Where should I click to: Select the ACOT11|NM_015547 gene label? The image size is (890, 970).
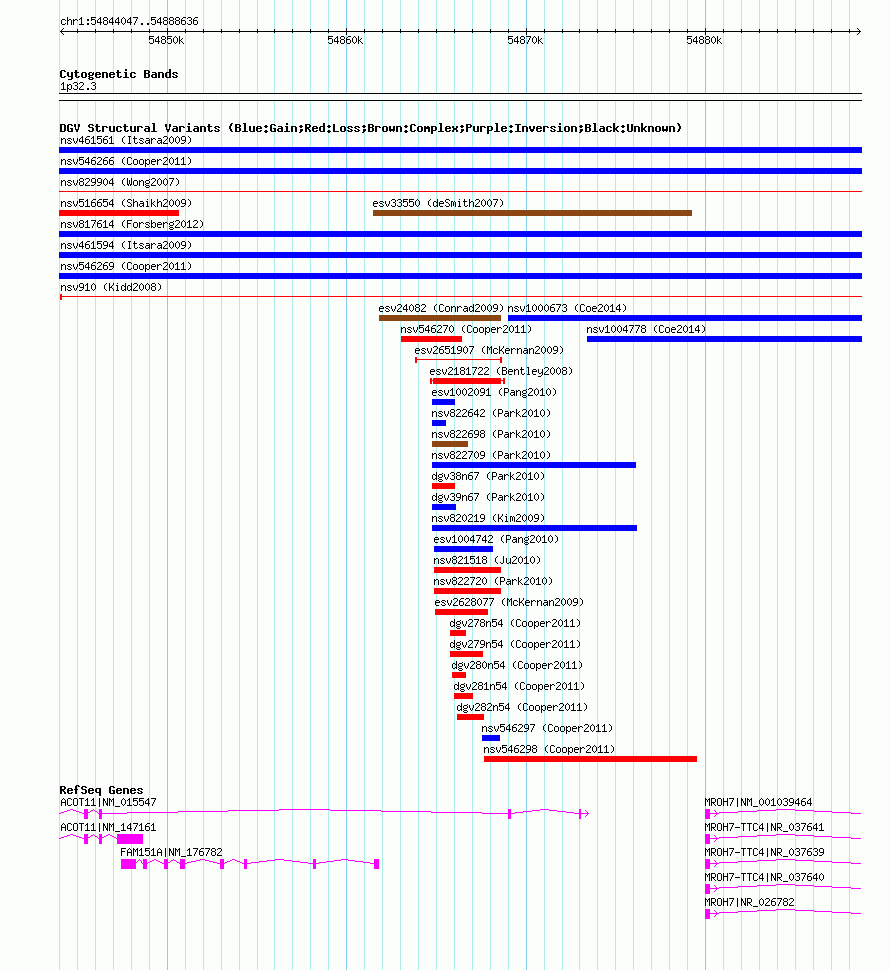tap(108, 803)
